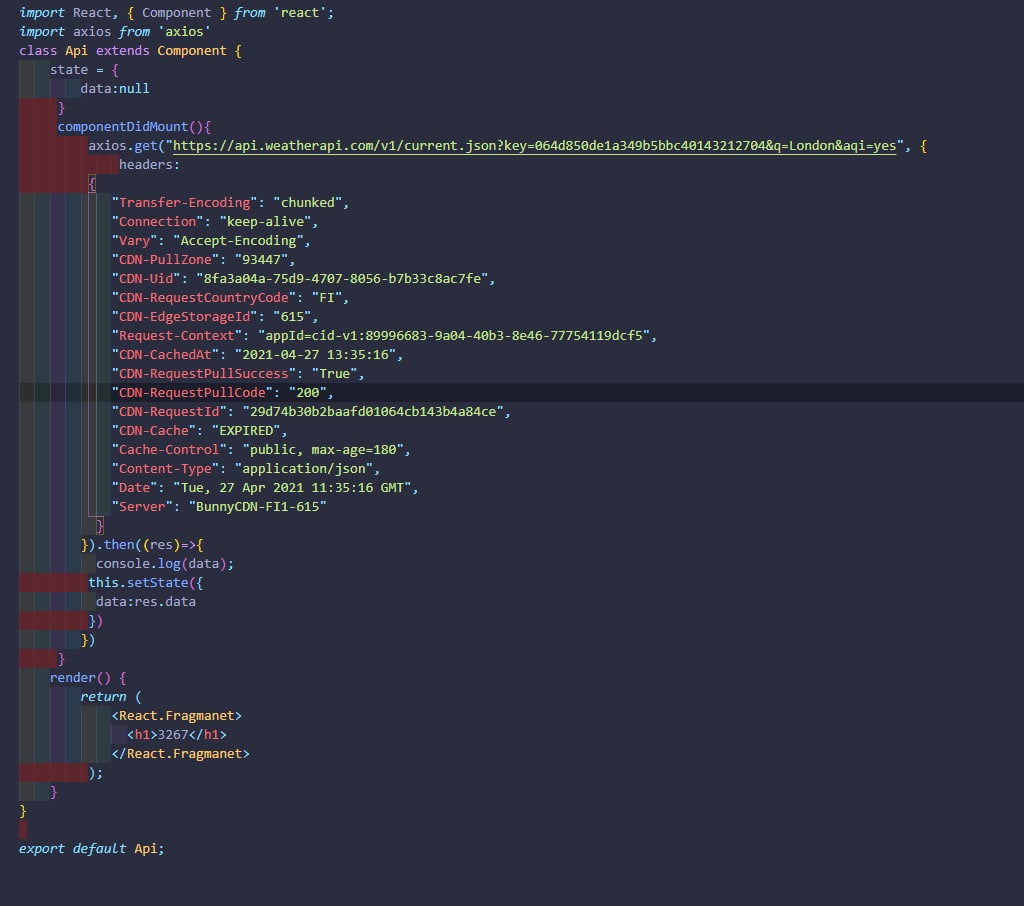The image size is (1024, 906).
Task: Click "CDN-EdgeStorageId": "615" line
Action: click(214, 316)
